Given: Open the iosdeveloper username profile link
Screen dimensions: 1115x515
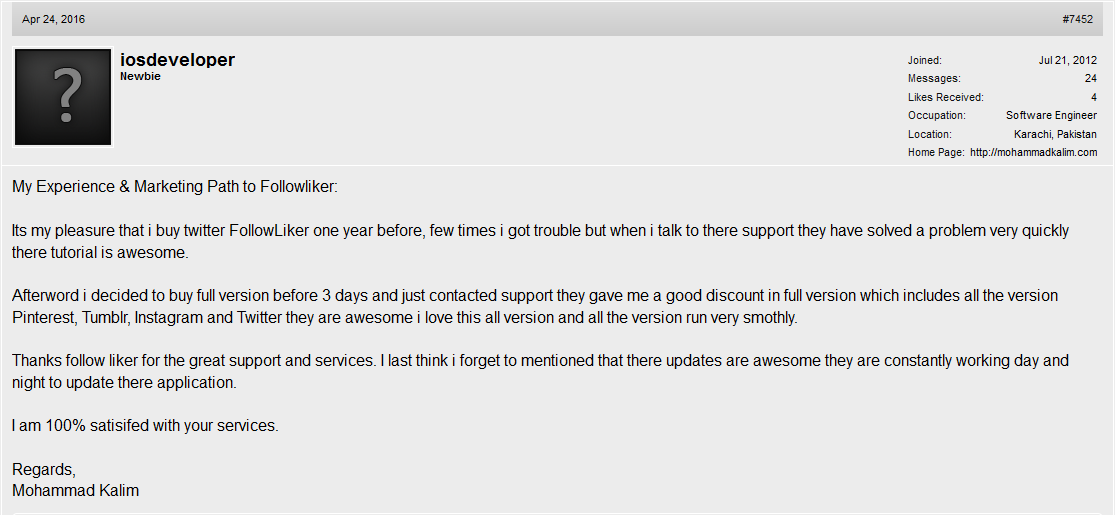Looking at the screenshot, I should coord(177,60).
